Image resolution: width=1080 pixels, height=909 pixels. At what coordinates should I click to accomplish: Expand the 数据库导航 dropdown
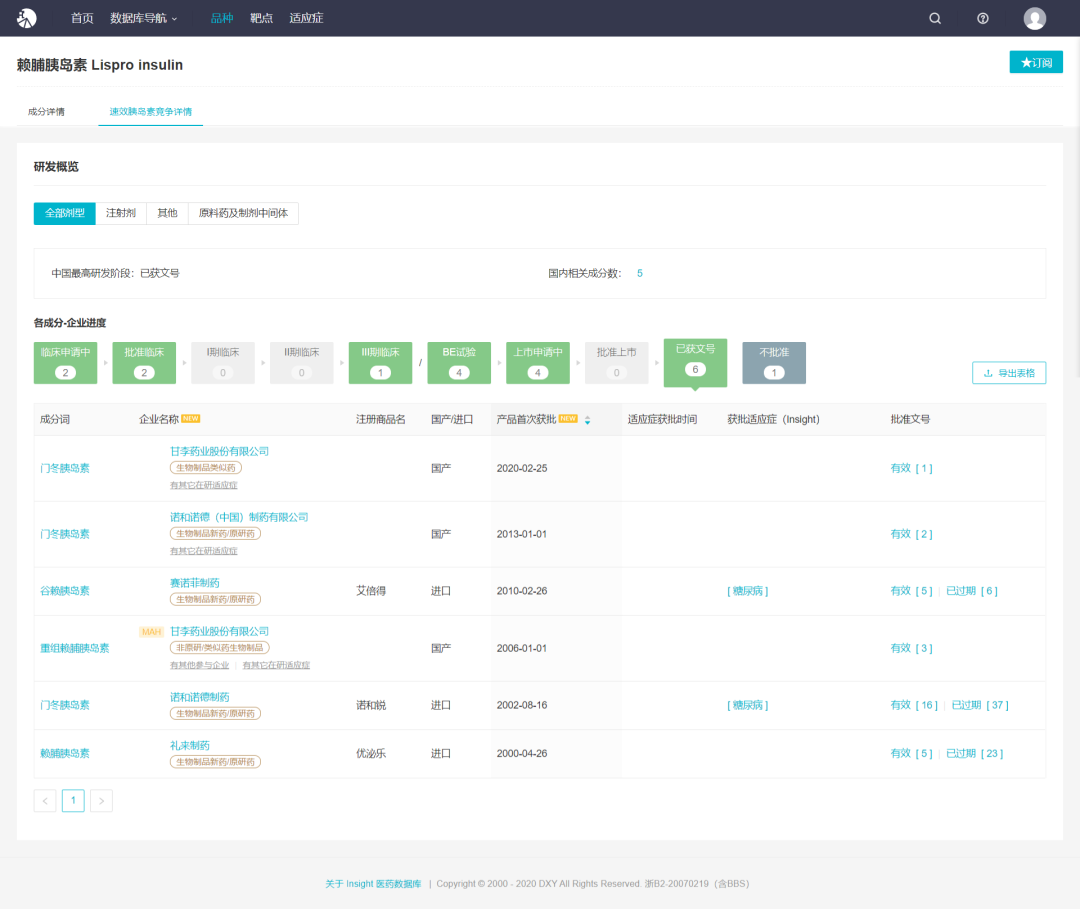[143, 19]
